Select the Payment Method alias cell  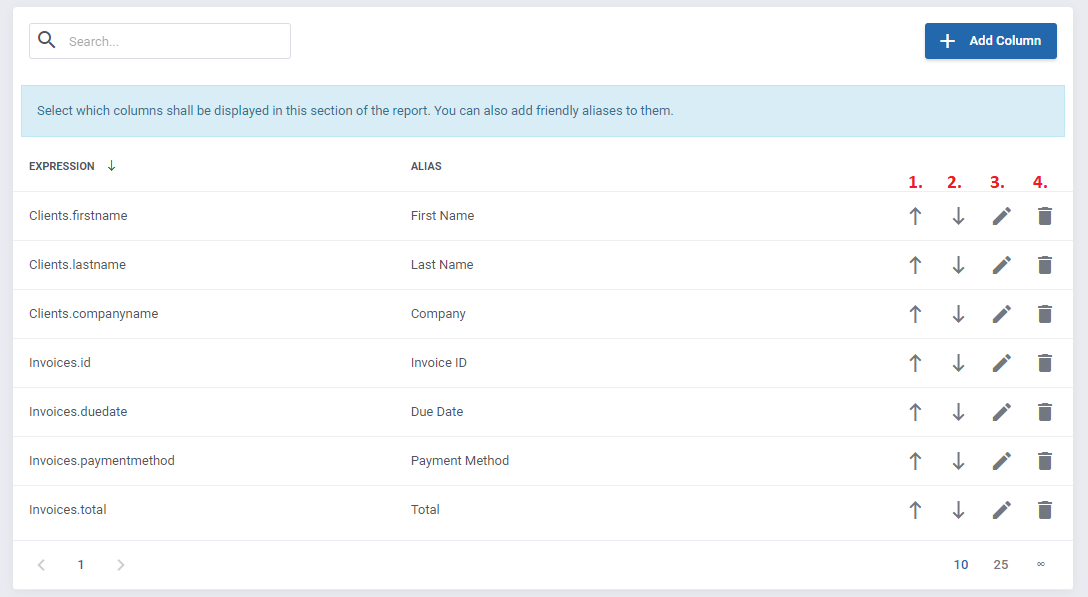point(460,461)
